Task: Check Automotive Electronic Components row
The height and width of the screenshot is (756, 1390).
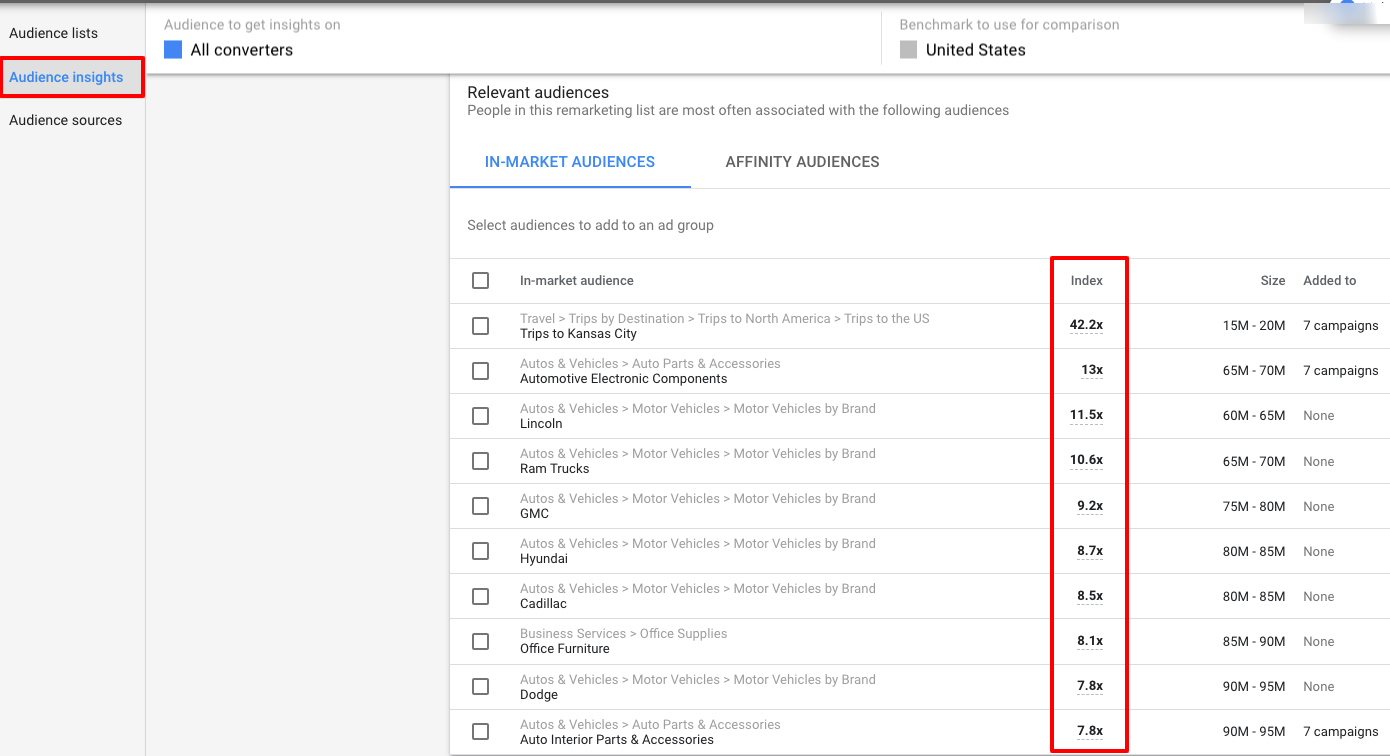Action: pos(481,371)
